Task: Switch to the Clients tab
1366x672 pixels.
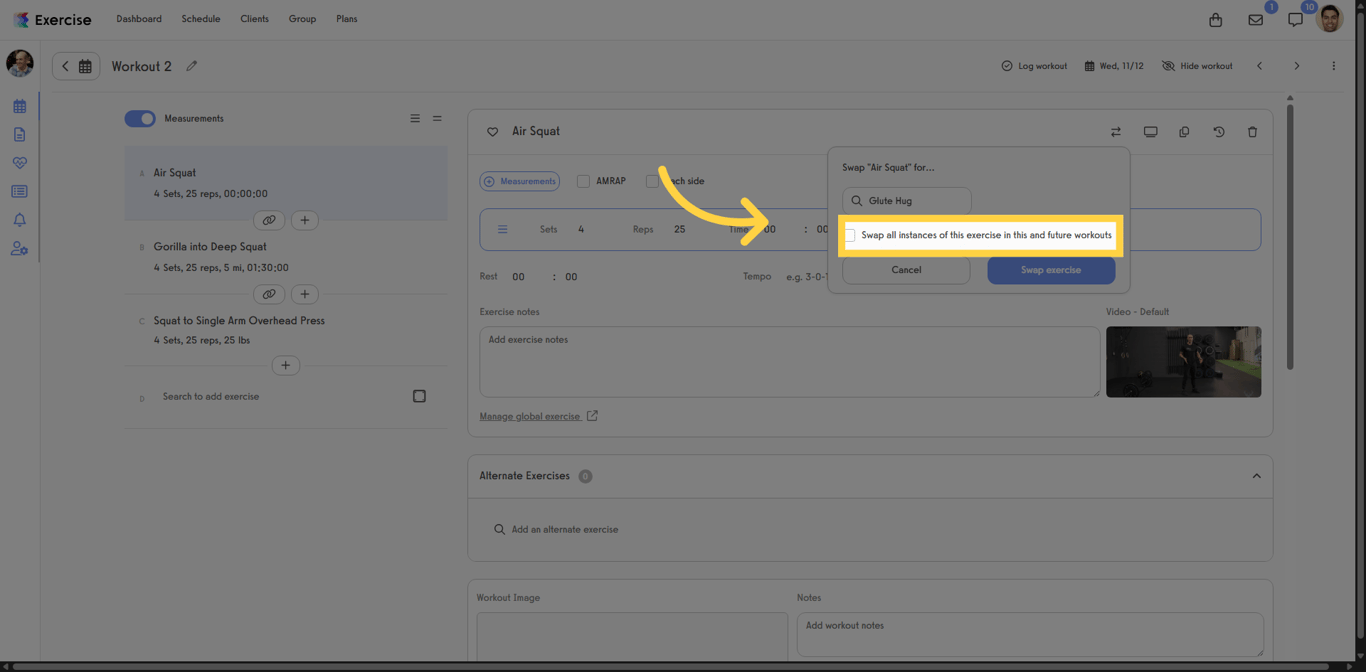Action: coord(254,18)
